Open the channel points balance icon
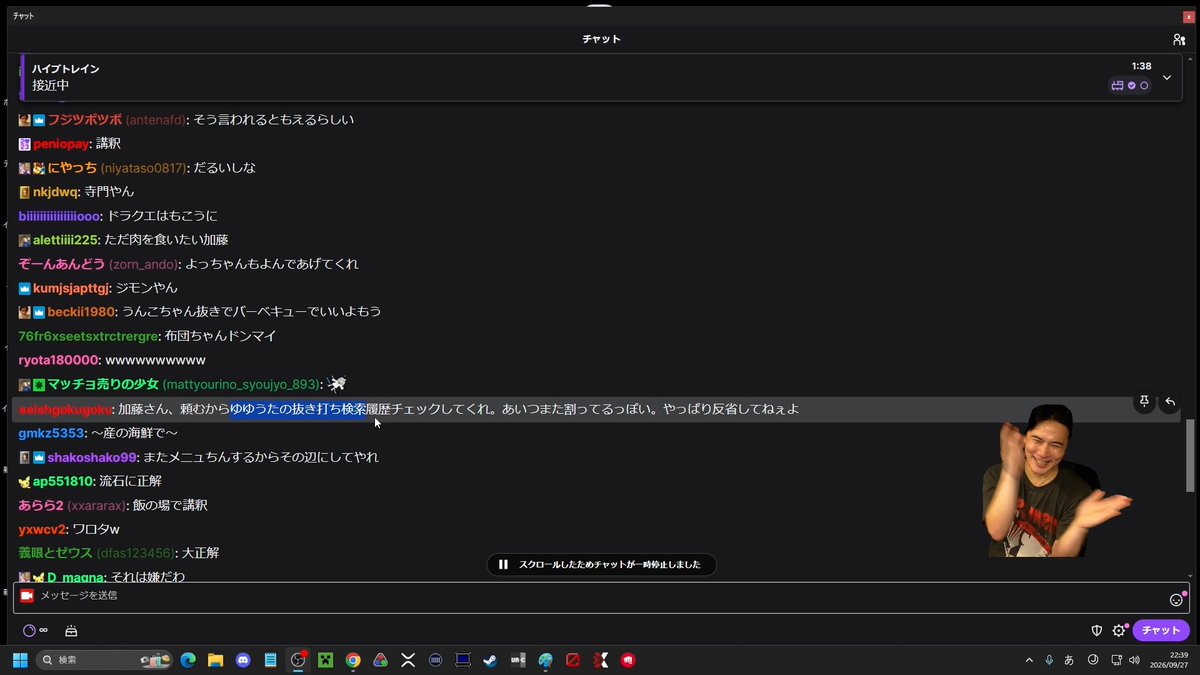The height and width of the screenshot is (675, 1200). pos(29,631)
